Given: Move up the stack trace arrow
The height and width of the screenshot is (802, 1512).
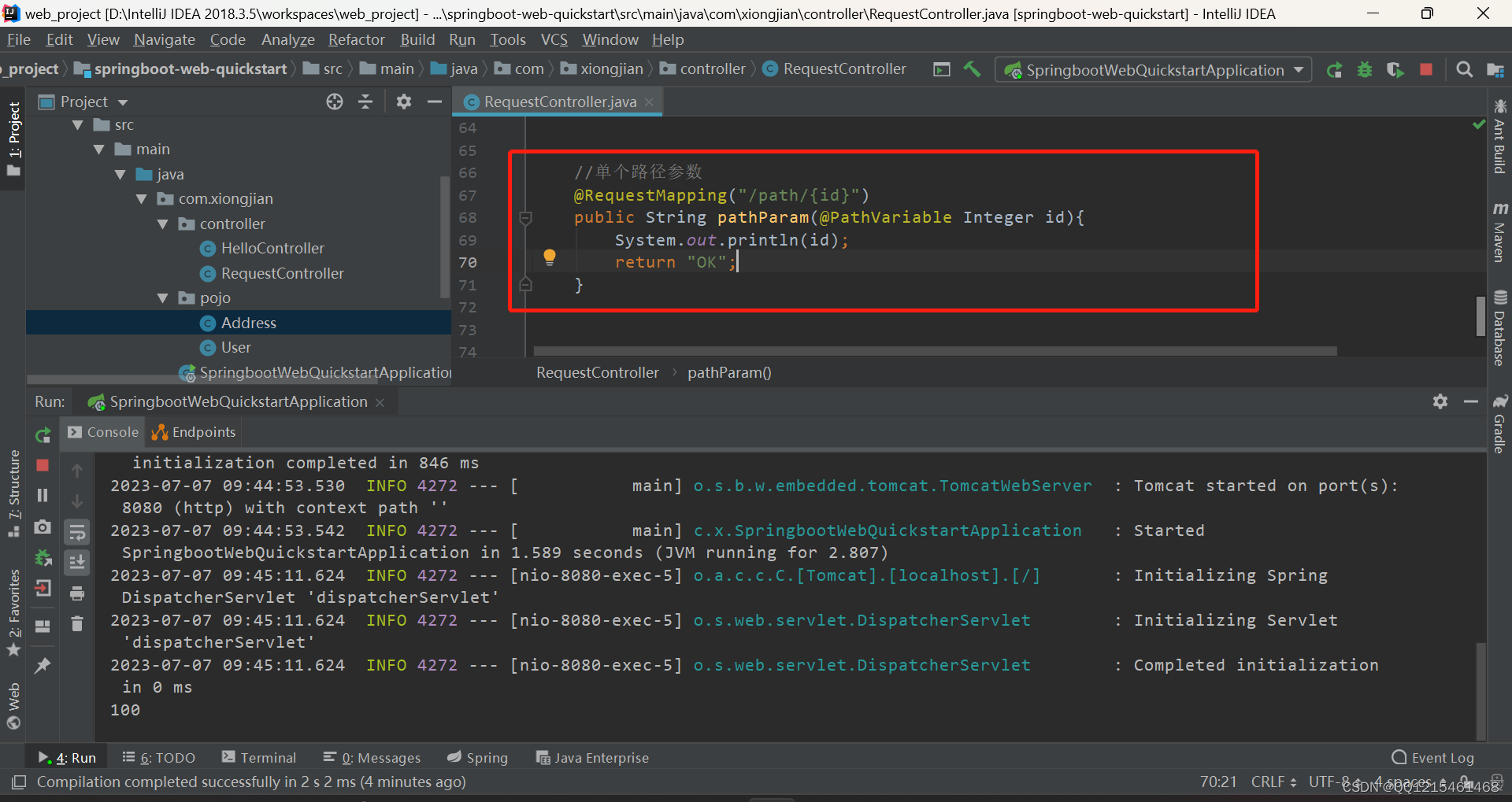Looking at the screenshot, I should [77, 471].
